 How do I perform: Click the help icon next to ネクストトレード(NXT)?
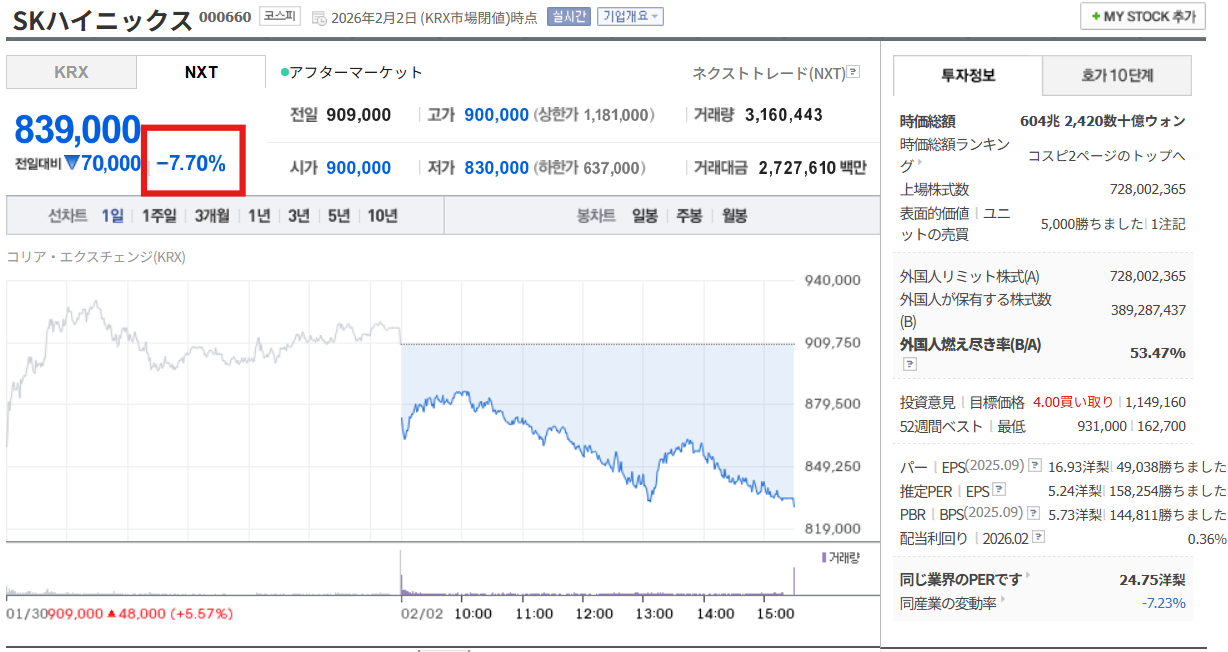pyautogui.click(x=853, y=72)
